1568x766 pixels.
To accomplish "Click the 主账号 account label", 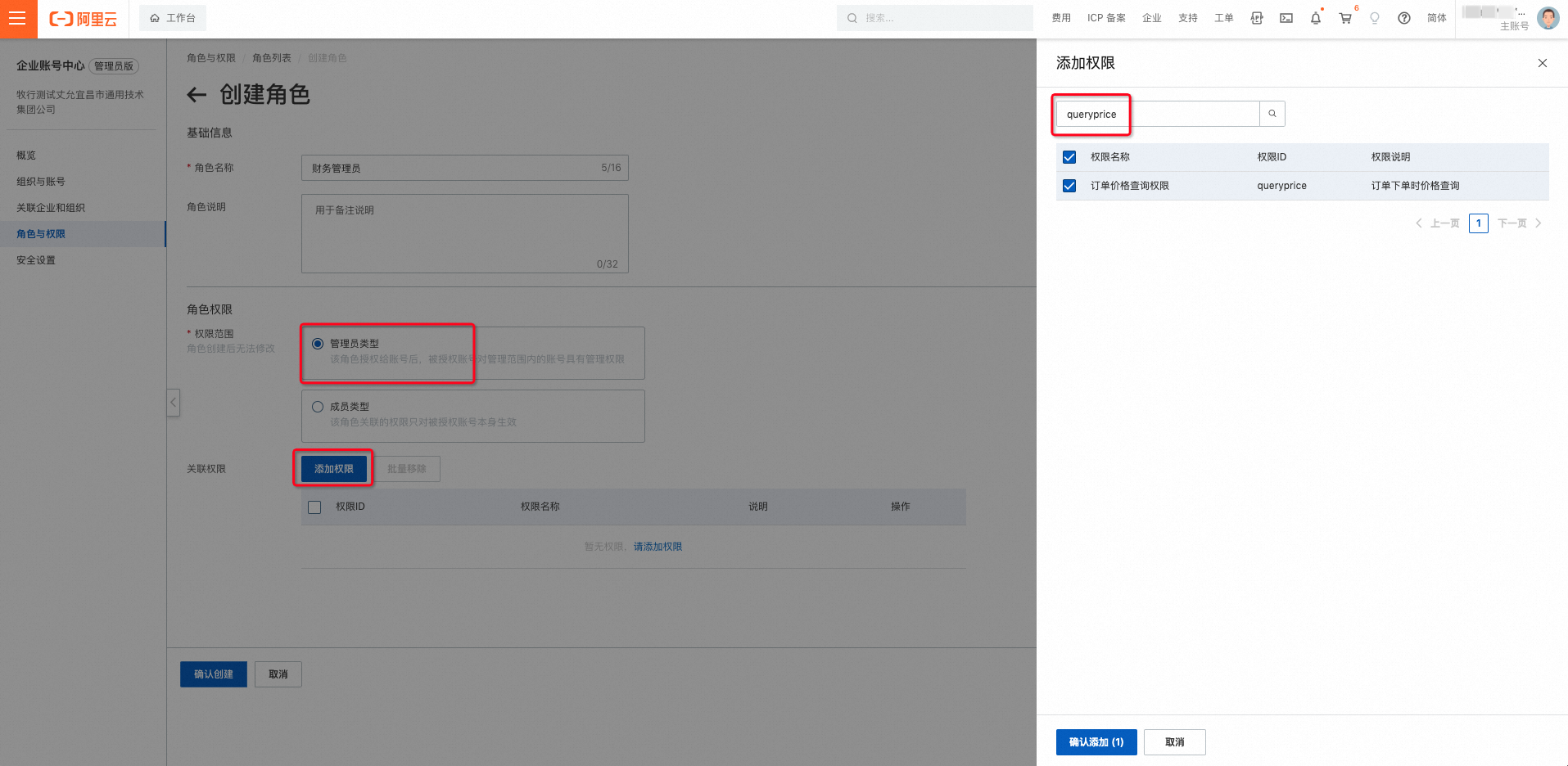I will point(1514,26).
